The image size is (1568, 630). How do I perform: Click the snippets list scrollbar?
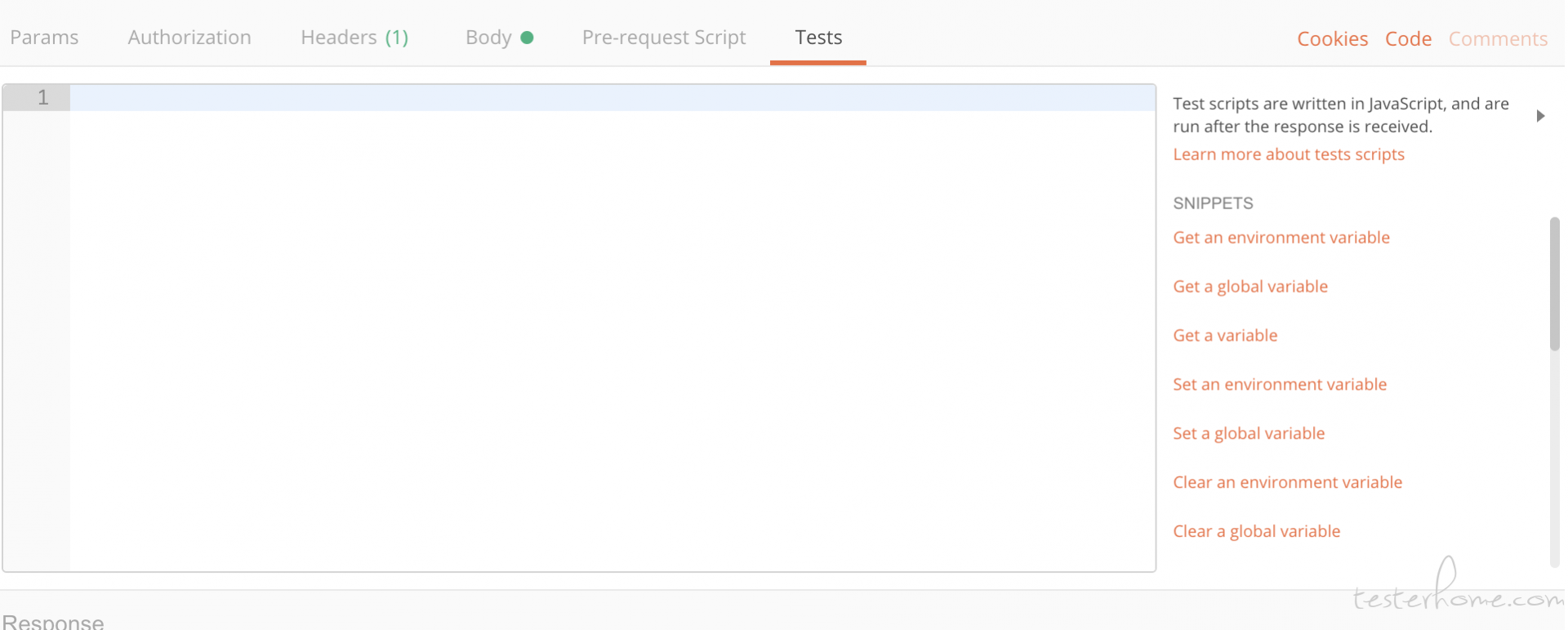point(1555,284)
